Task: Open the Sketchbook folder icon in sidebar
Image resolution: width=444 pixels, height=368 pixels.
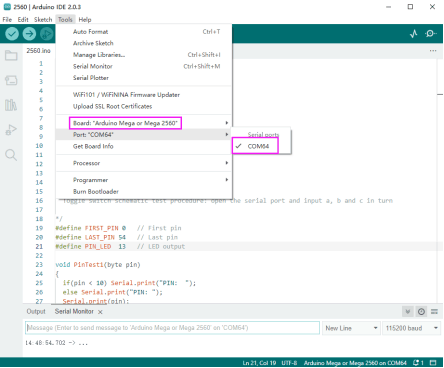Action: 11,55
